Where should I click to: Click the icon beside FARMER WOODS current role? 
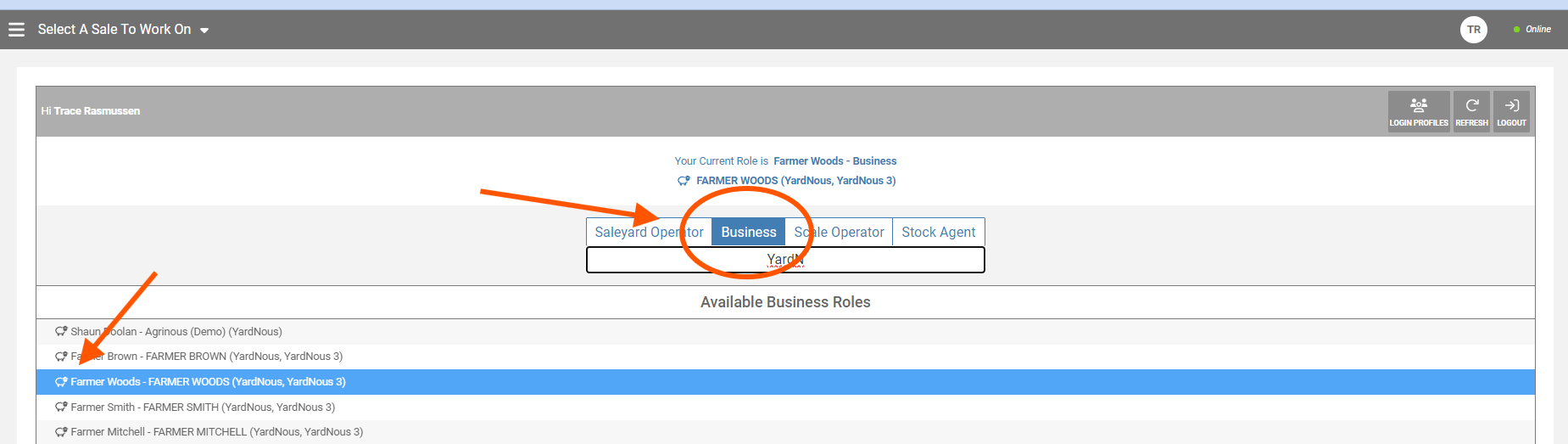[684, 181]
